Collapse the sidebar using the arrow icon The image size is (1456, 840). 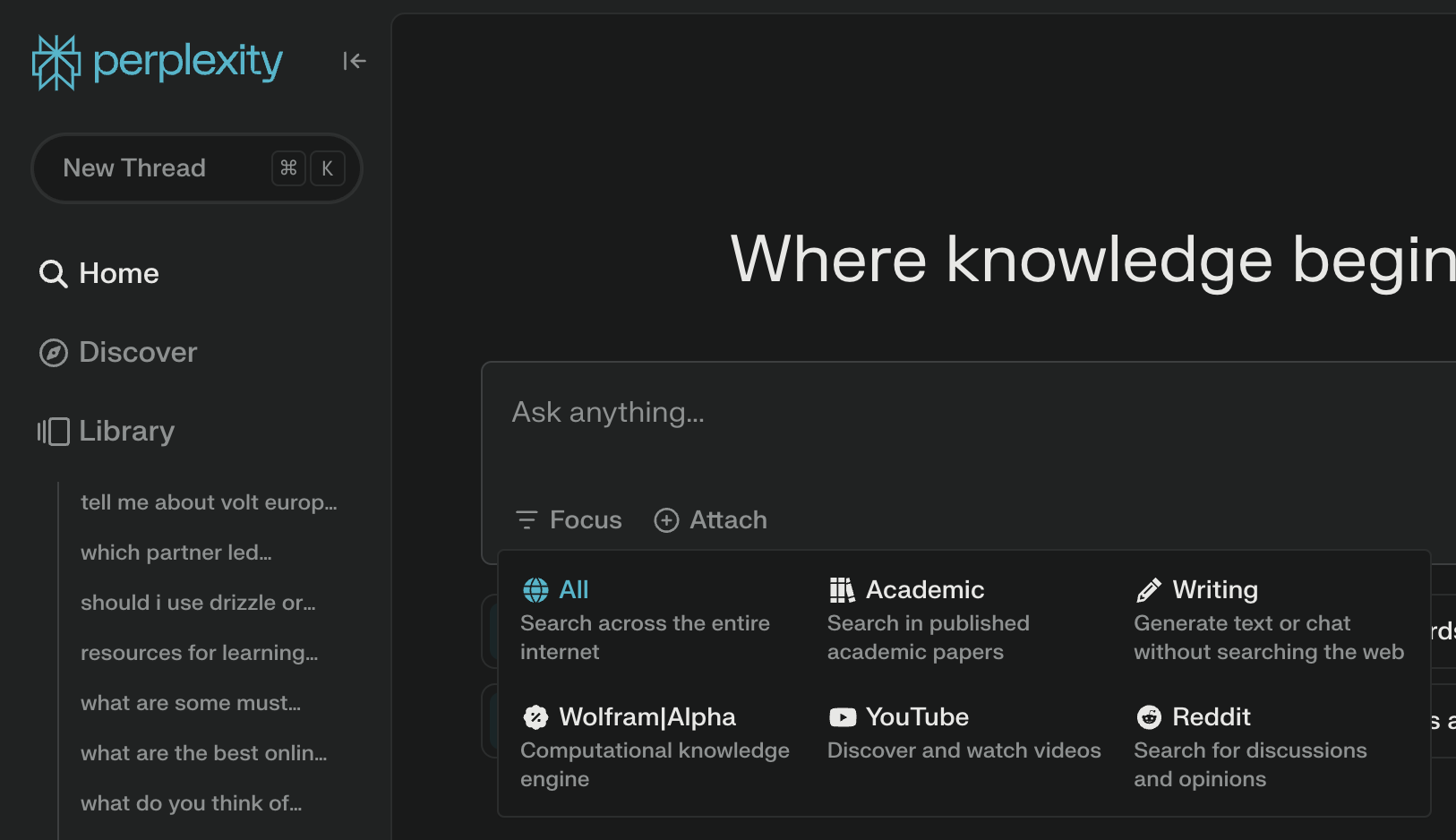[x=355, y=61]
